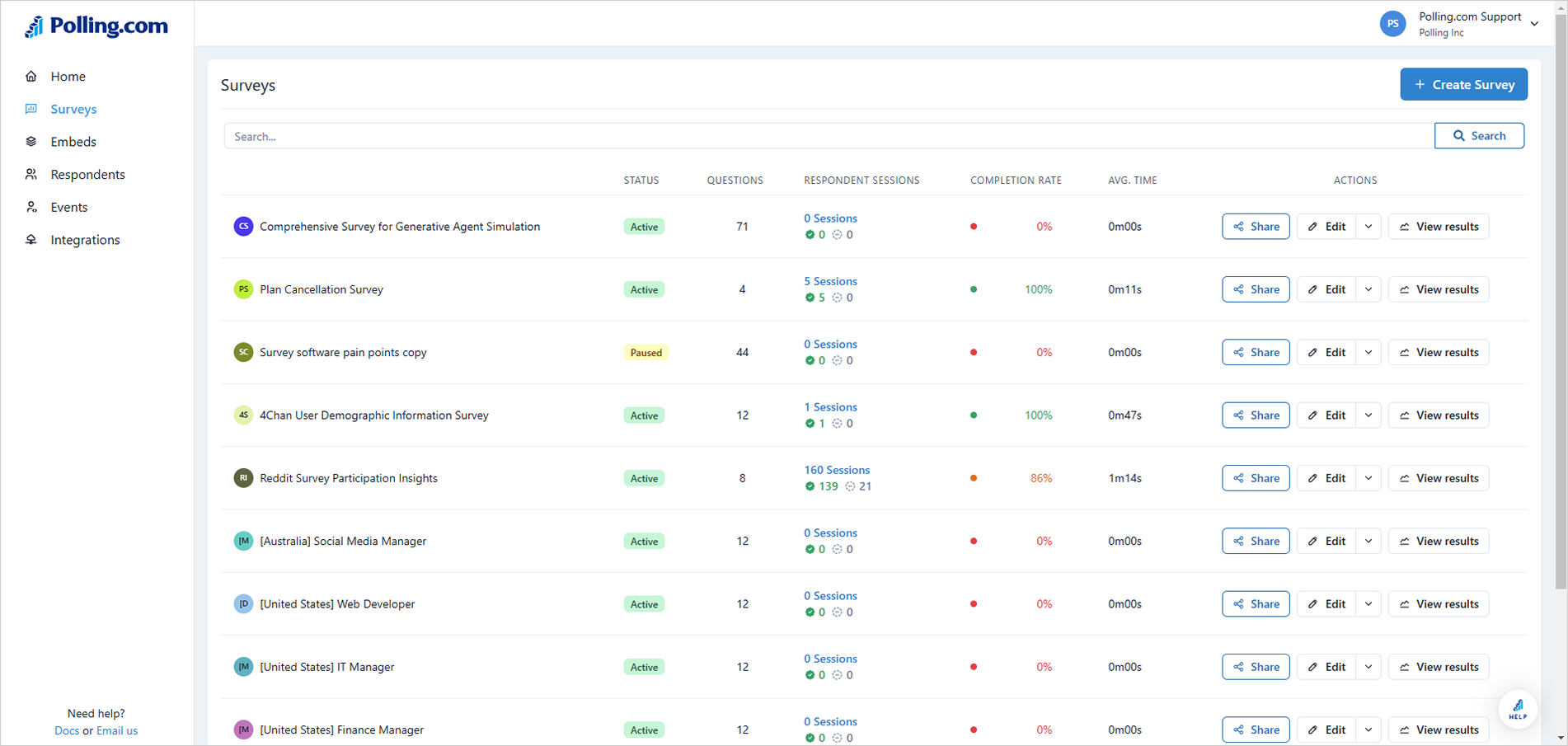Viewport: 1568px width, 746px height.
Task: Open 1 Sessions link for 4Chan survey
Action: pos(830,407)
